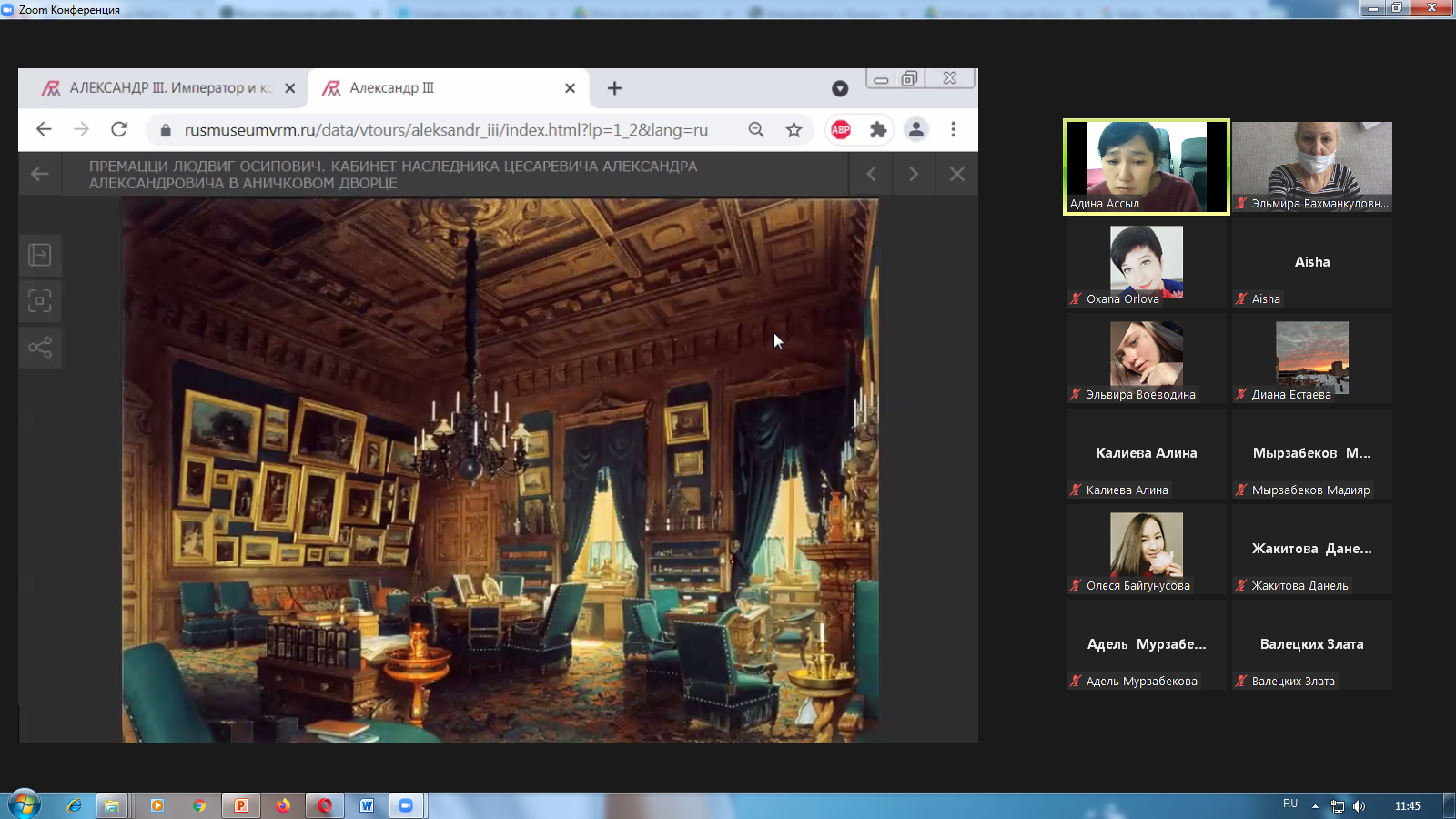Select Калиева Алина participant tile
The width and height of the screenshot is (1456, 819).
click(1147, 454)
